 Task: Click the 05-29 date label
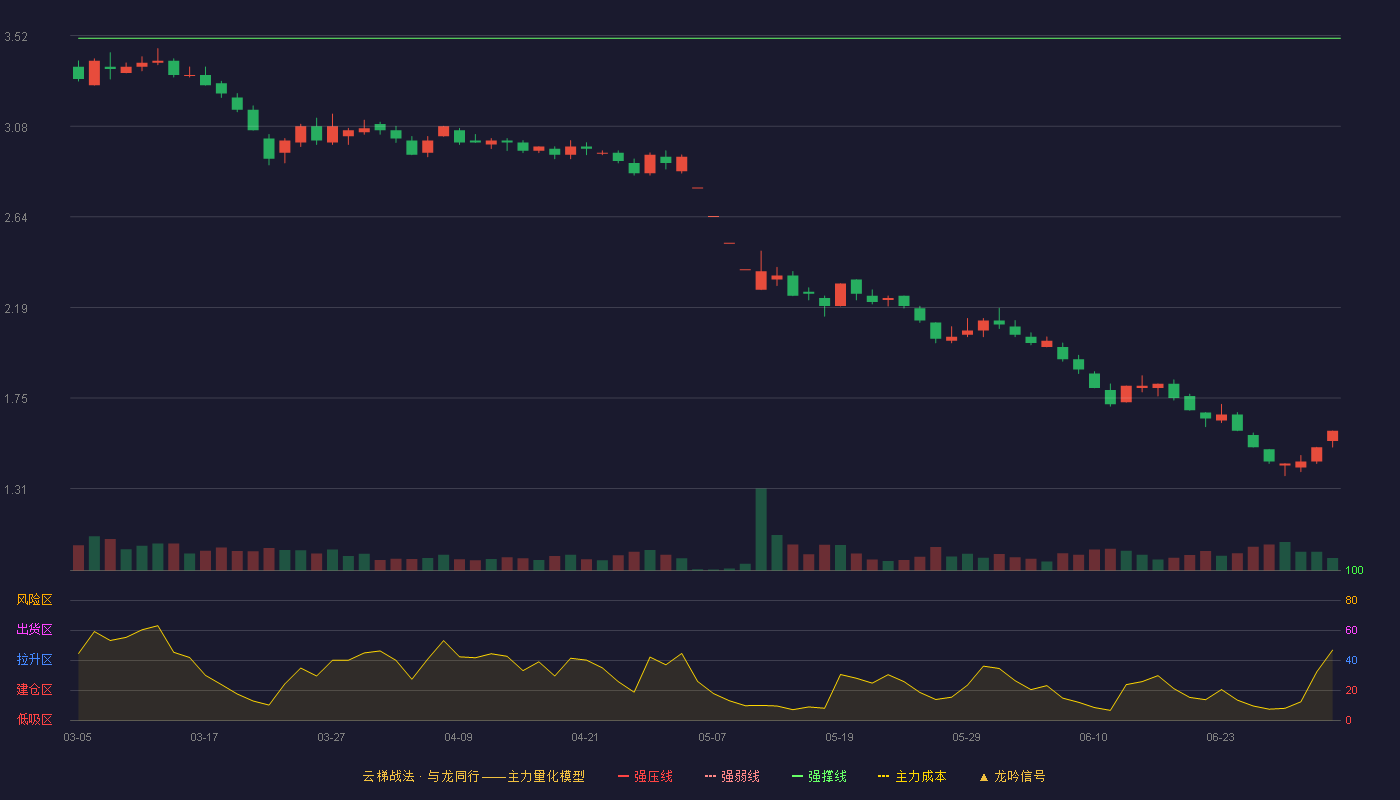point(966,737)
